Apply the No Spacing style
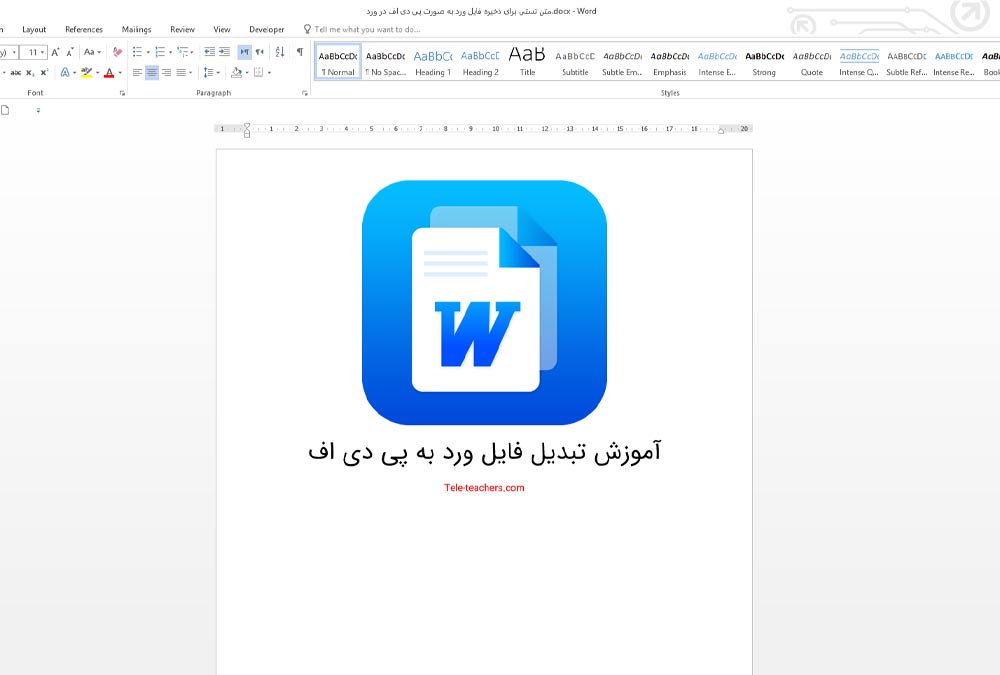 [385, 62]
